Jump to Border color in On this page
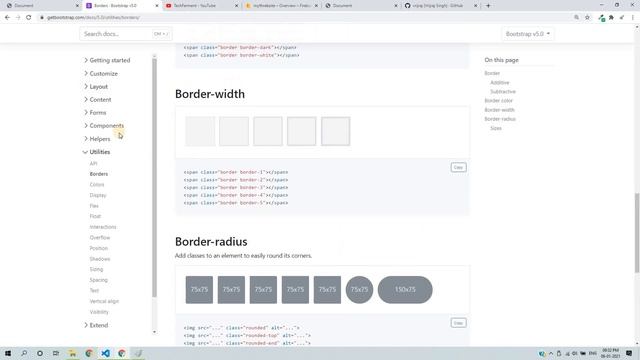The width and height of the screenshot is (640, 360). point(498,100)
